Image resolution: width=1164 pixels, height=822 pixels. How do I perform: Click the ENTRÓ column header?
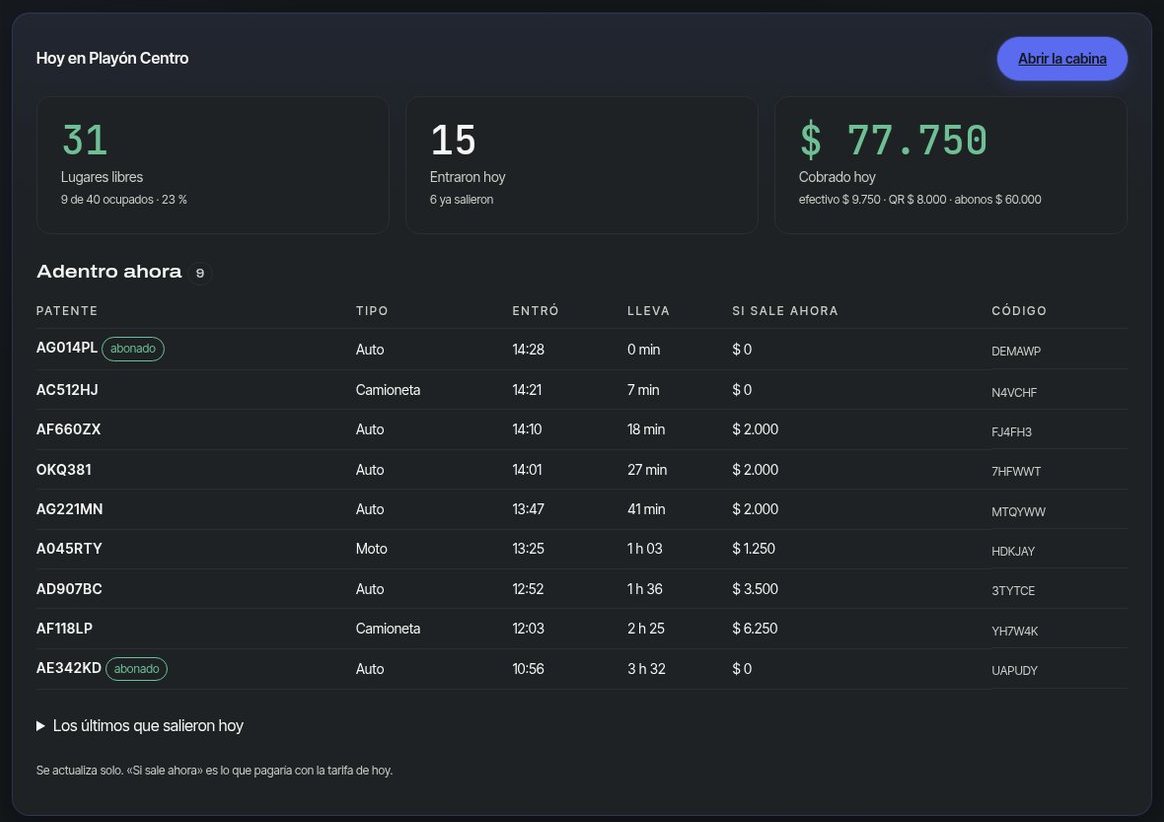535,310
